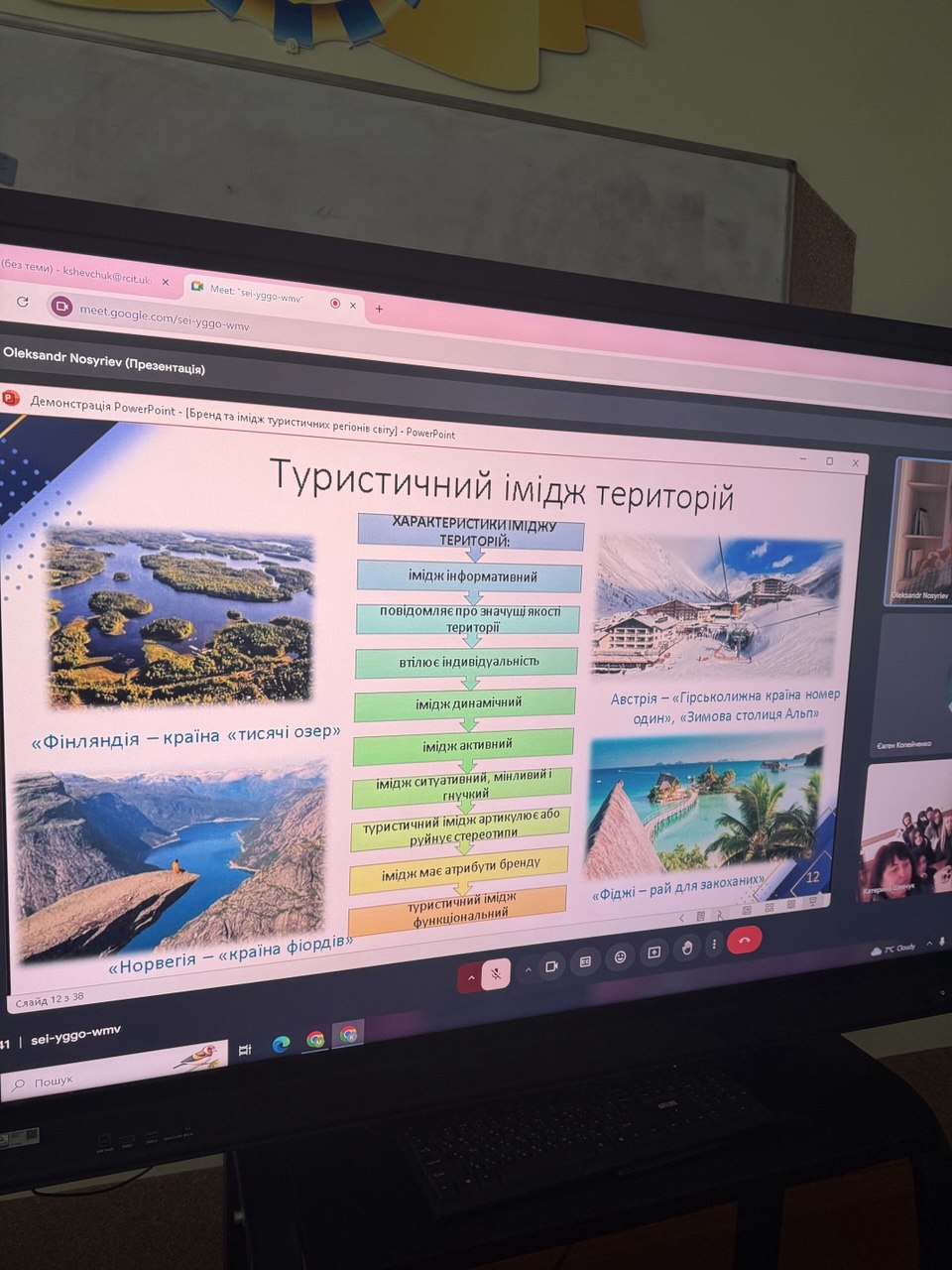Open the Chrome taskbar icon with 'M' profile badge

315,1040
